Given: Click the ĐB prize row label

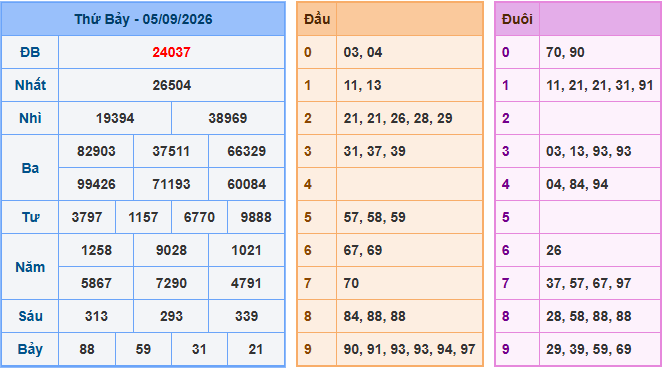Looking at the screenshot, I should pyautogui.click(x=30, y=52).
